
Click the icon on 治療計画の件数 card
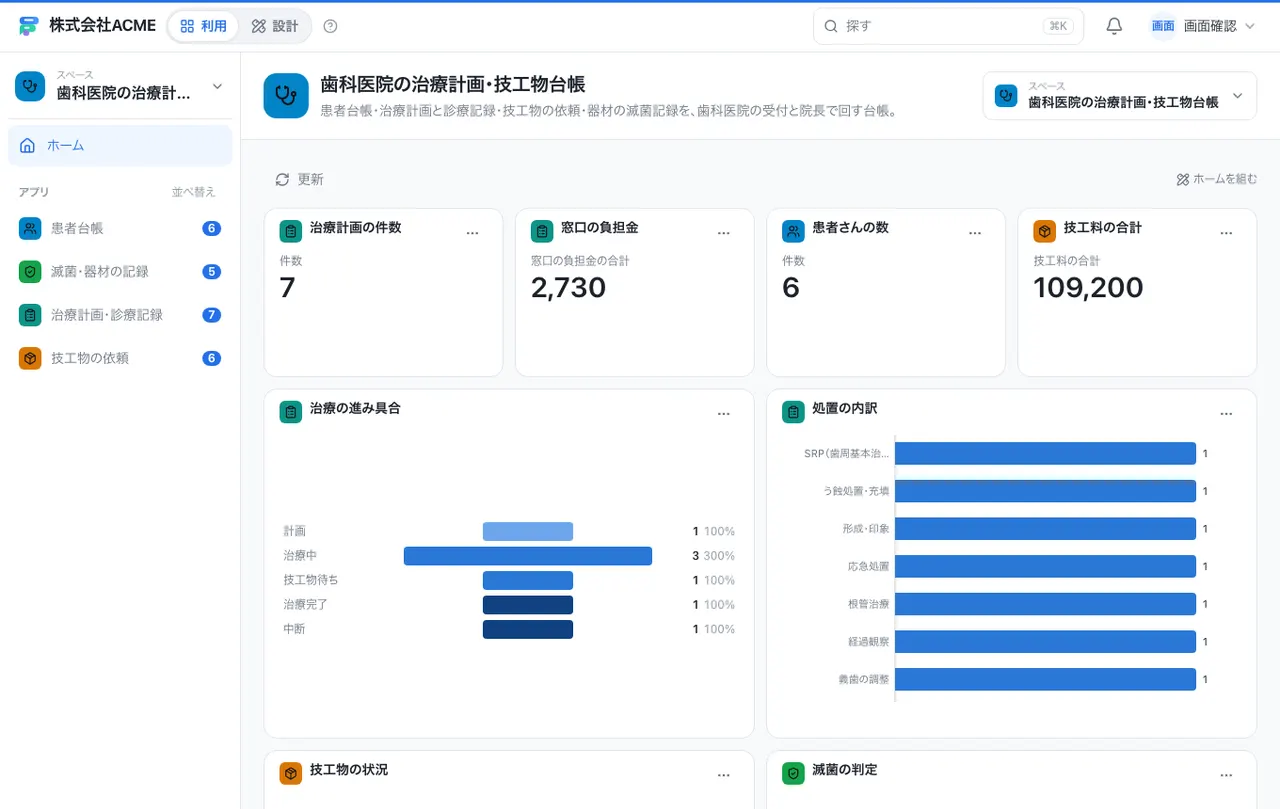(x=291, y=232)
